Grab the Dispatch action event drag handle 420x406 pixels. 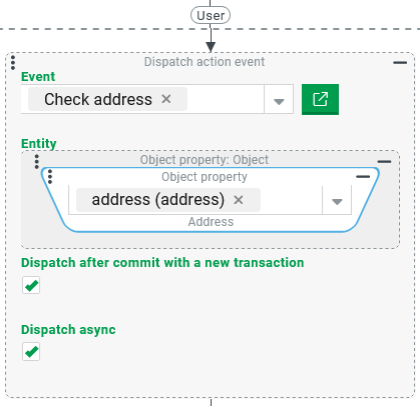[x=13, y=63]
